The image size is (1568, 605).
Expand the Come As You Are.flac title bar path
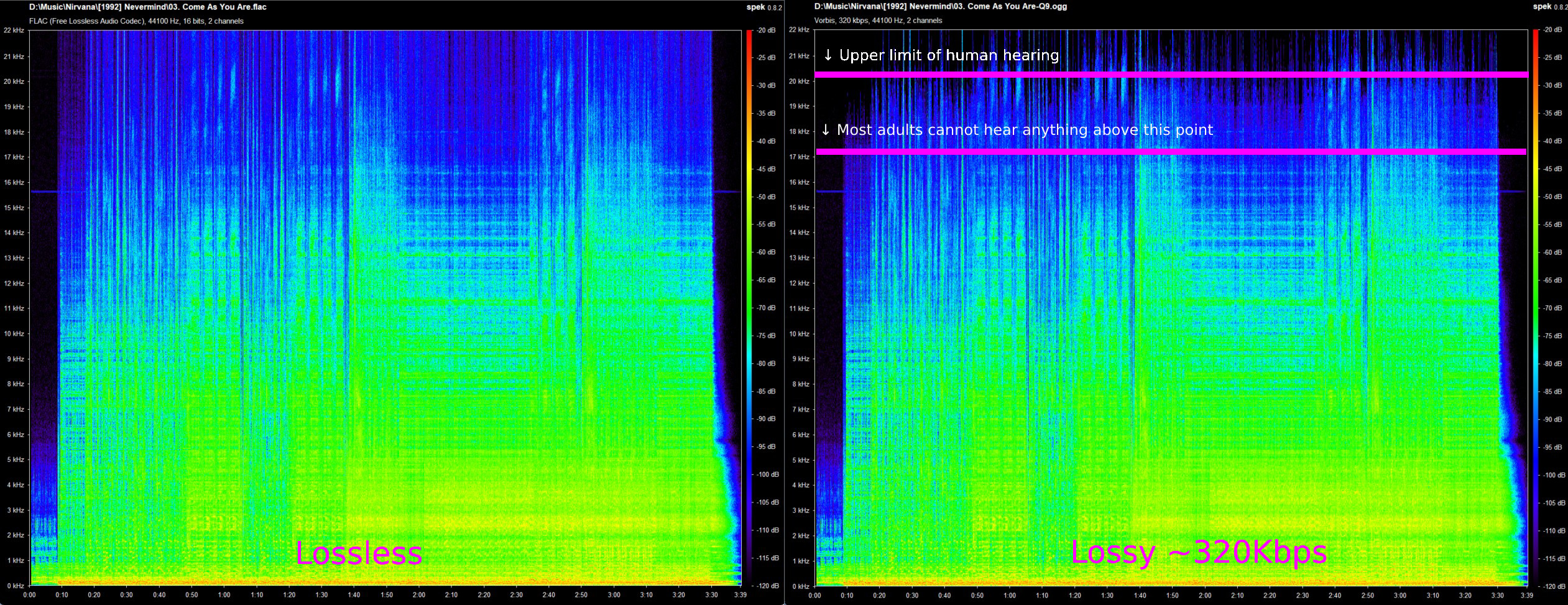click(146, 6)
